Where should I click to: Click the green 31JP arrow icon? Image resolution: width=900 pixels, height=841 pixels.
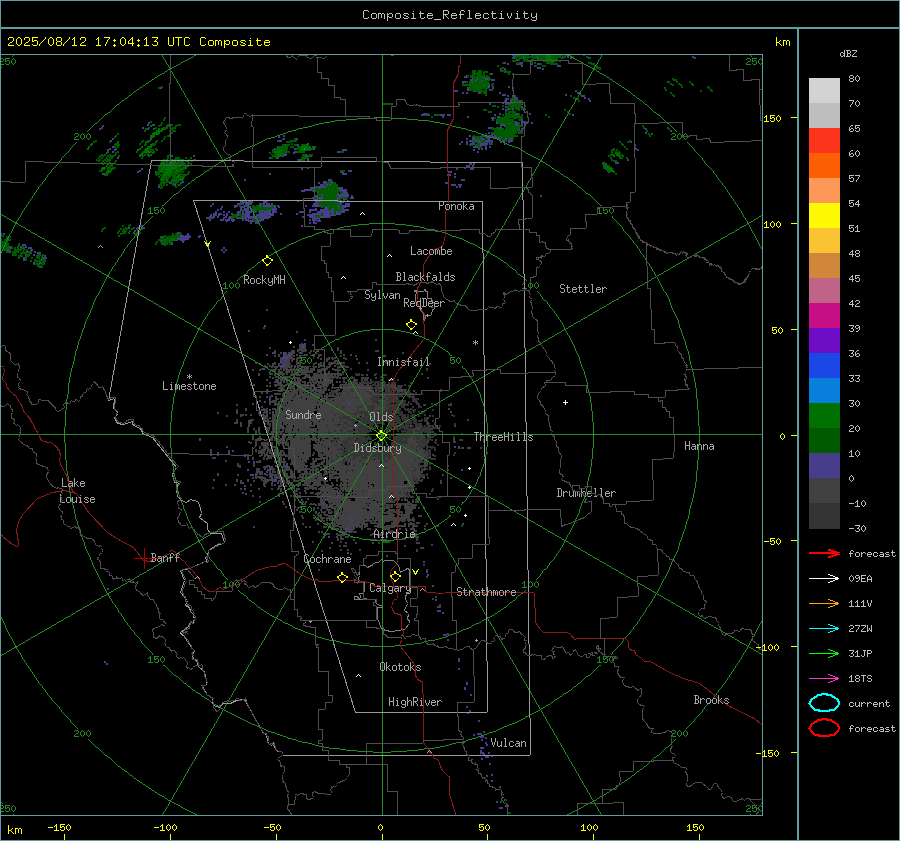[824, 653]
